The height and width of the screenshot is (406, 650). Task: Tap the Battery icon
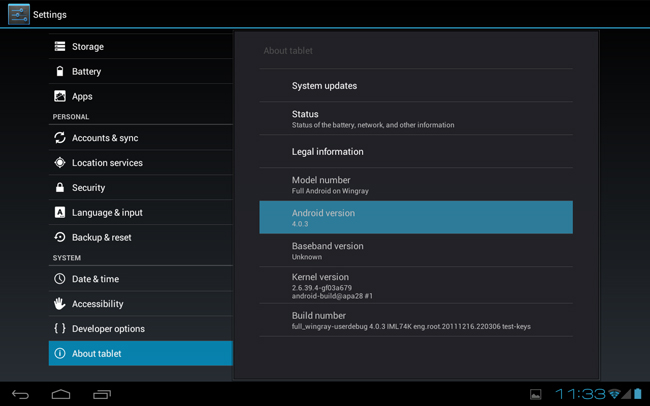(x=60, y=72)
